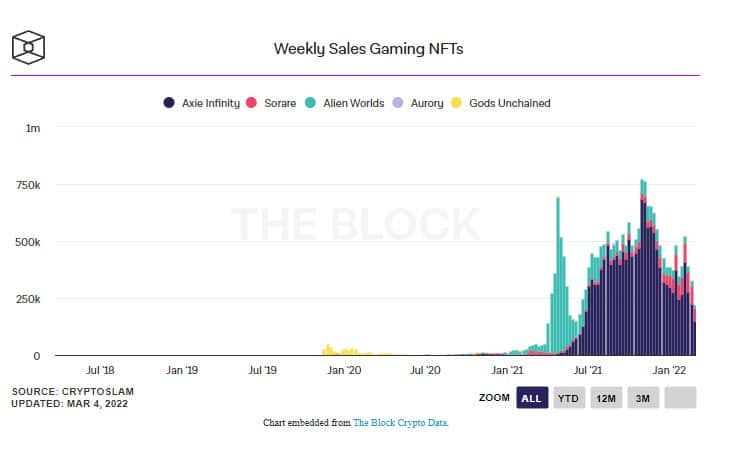Click the tall teal bar peak in 2021
Image resolution: width=744 pixels, height=449 pixels.
coord(558,275)
